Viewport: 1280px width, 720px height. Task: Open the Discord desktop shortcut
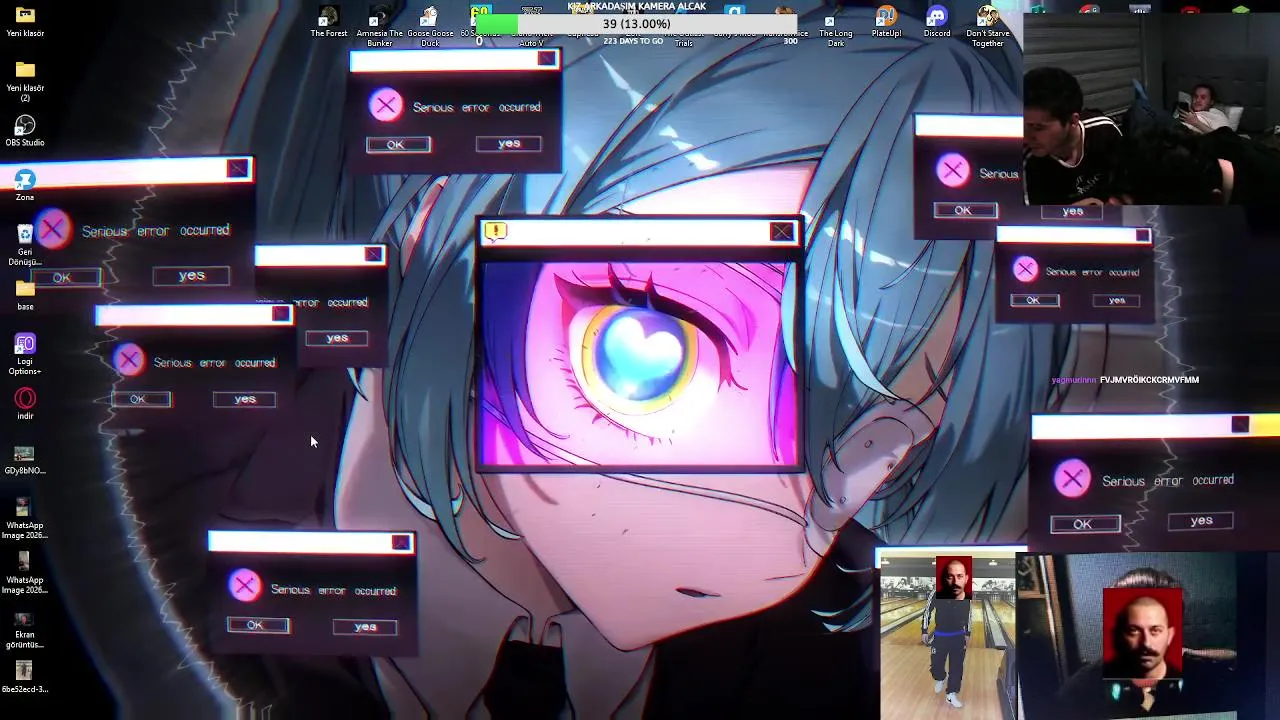tap(937, 22)
